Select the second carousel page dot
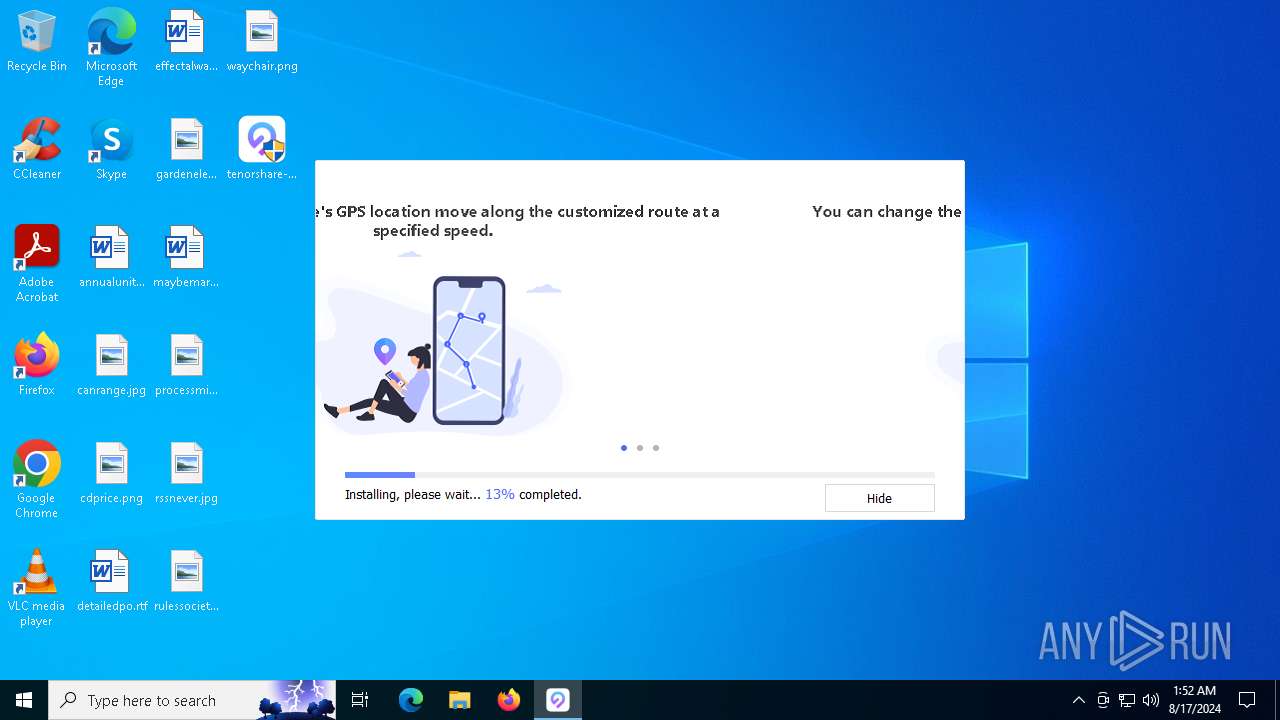This screenshot has height=720, width=1280. click(640, 448)
